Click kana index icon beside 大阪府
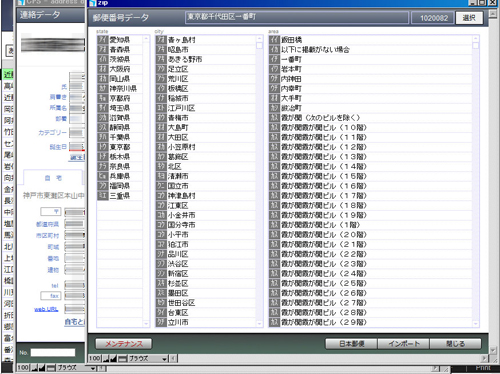500x374 pixels. pyautogui.click(x=103, y=69)
